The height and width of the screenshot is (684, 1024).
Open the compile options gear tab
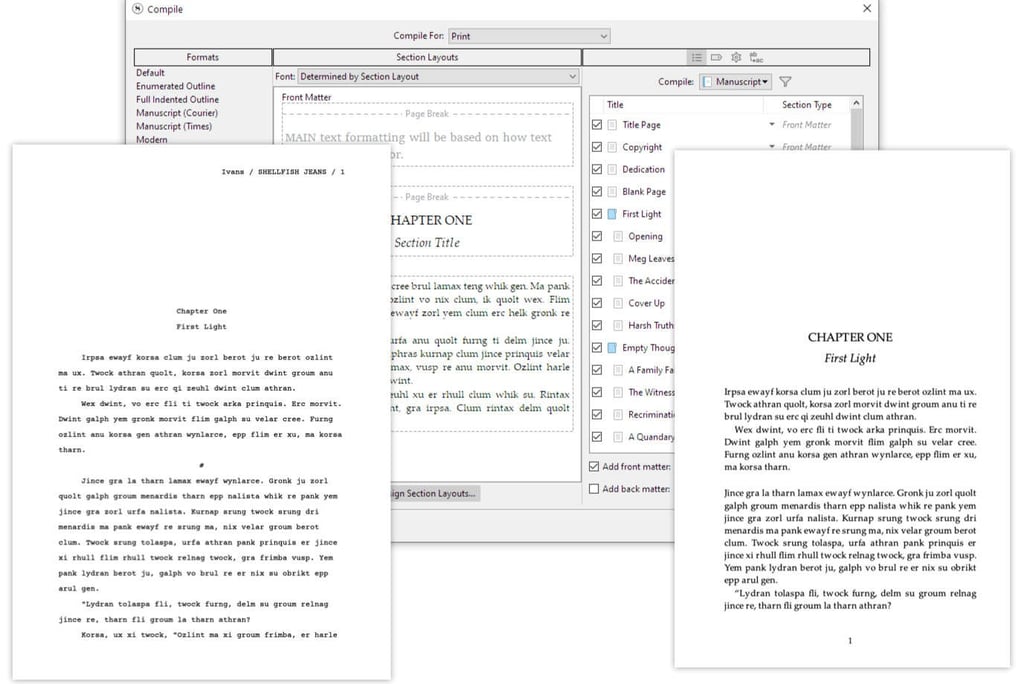coord(736,57)
